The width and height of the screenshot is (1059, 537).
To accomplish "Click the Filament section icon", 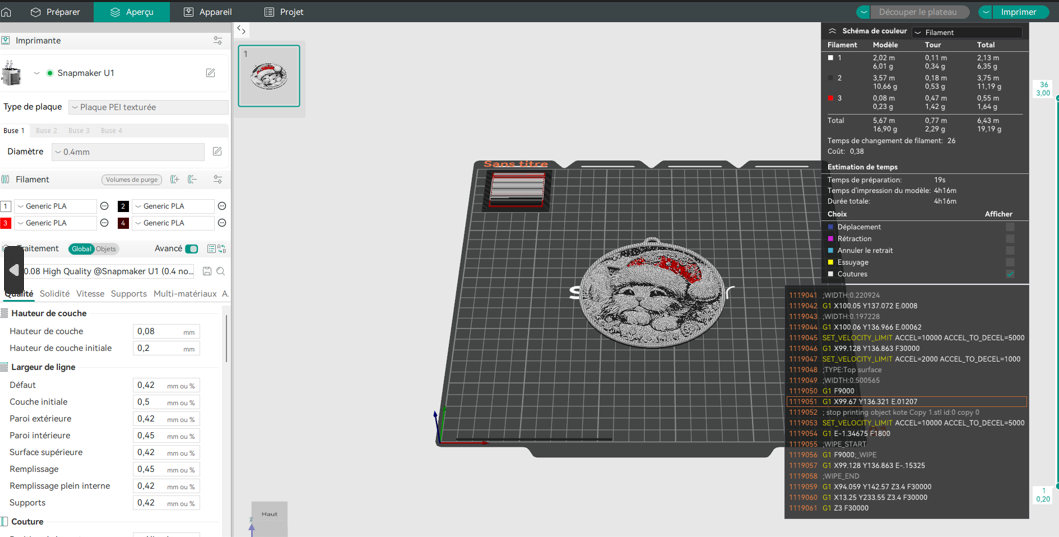I will click(x=5, y=180).
